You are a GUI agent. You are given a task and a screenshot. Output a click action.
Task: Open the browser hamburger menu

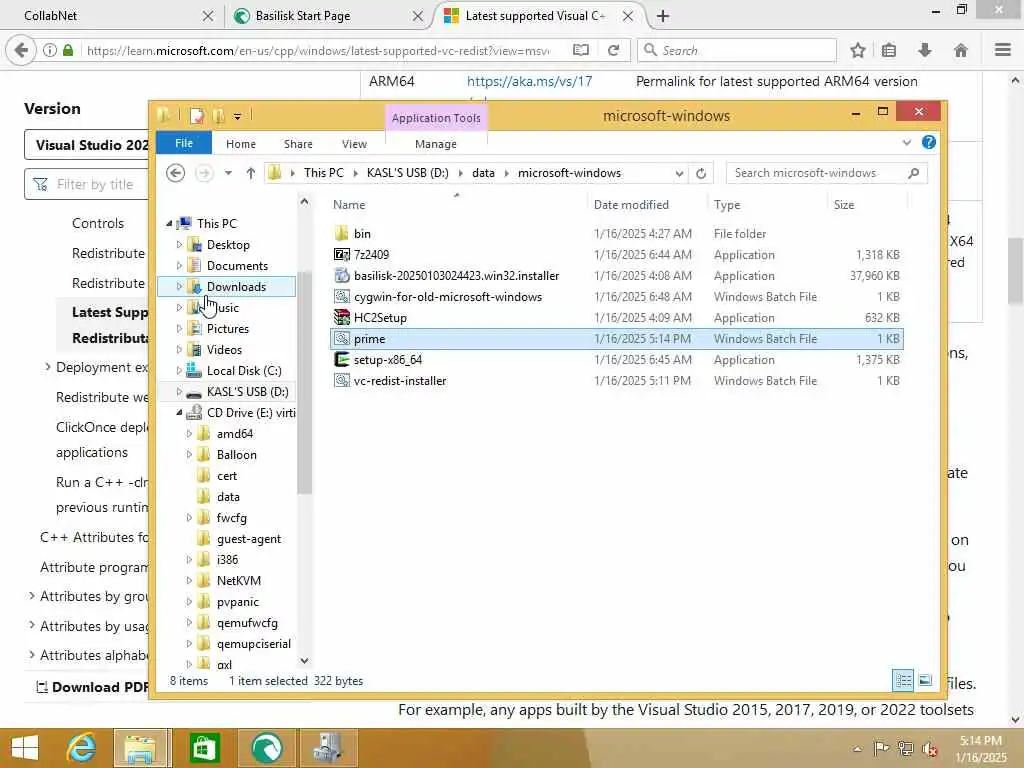(1003, 50)
